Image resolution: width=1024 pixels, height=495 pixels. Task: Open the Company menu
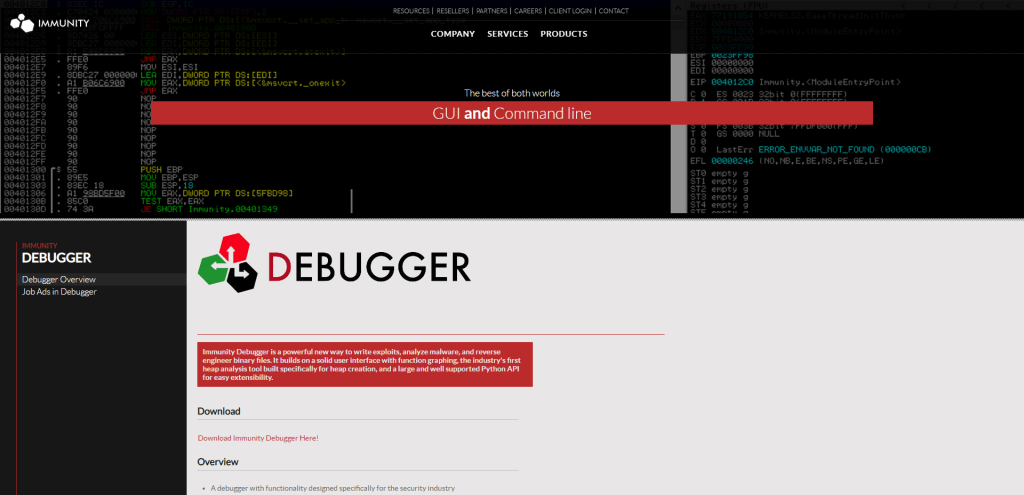coord(453,34)
